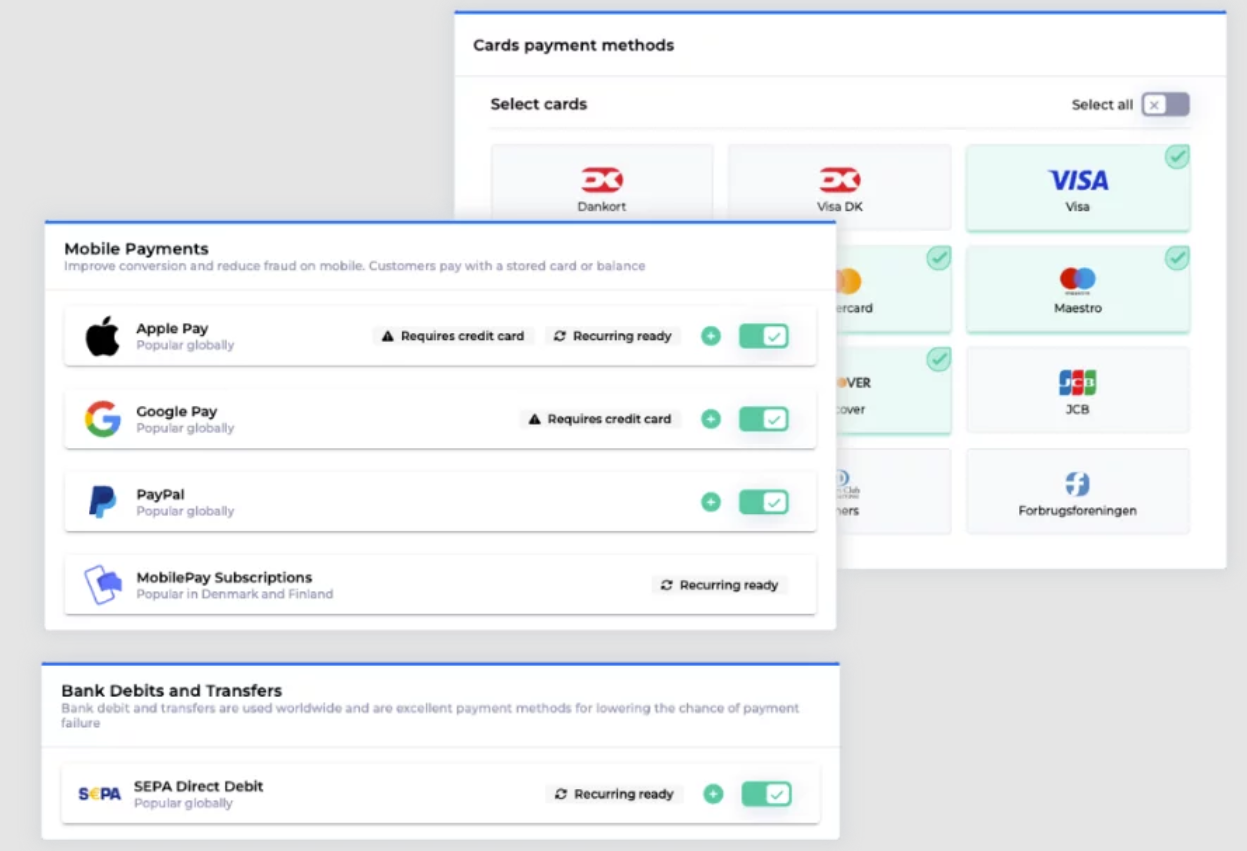The height and width of the screenshot is (851, 1247).
Task: Select the Visa DK card tile
Action: point(839,187)
